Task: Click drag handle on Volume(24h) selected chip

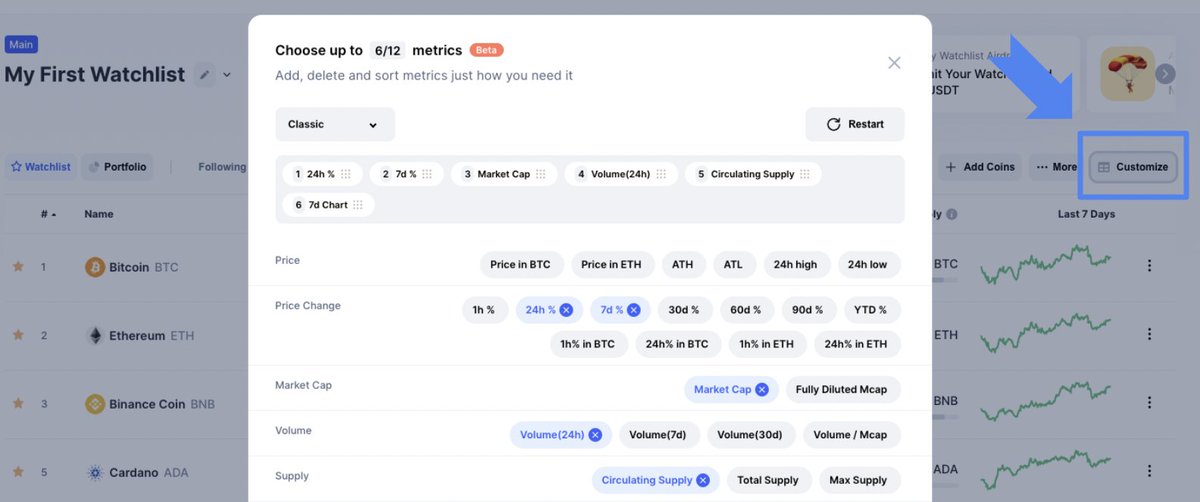Action: click(x=660, y=174)
